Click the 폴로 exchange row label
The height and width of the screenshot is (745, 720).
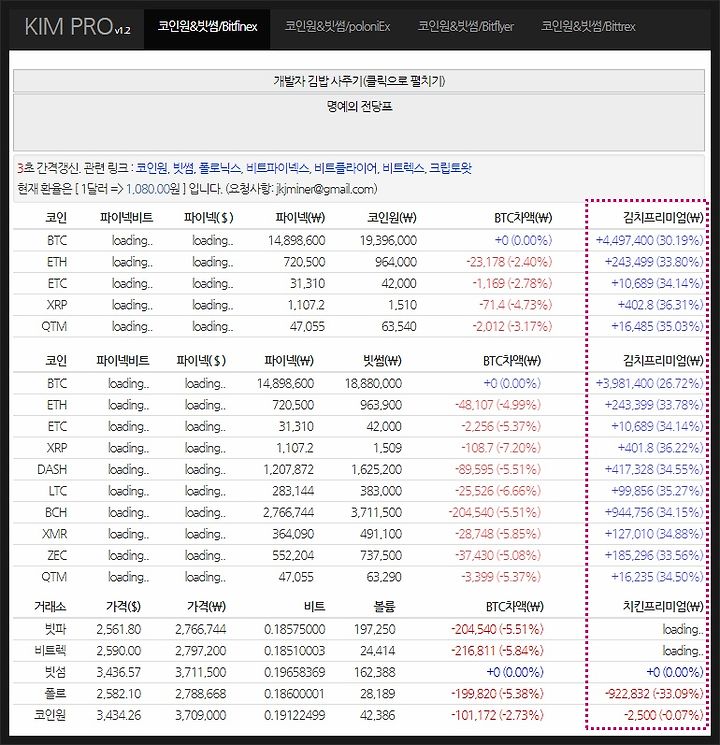(55, 694)
